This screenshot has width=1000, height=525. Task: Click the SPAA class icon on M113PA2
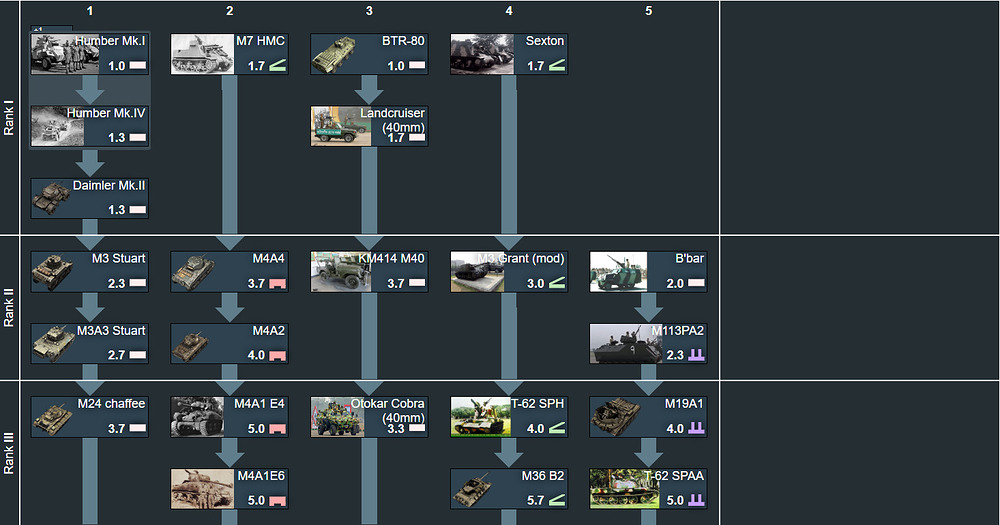697,355
